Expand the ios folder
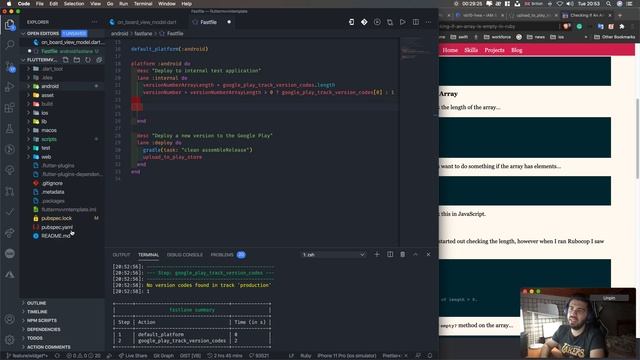 [44, 113]
